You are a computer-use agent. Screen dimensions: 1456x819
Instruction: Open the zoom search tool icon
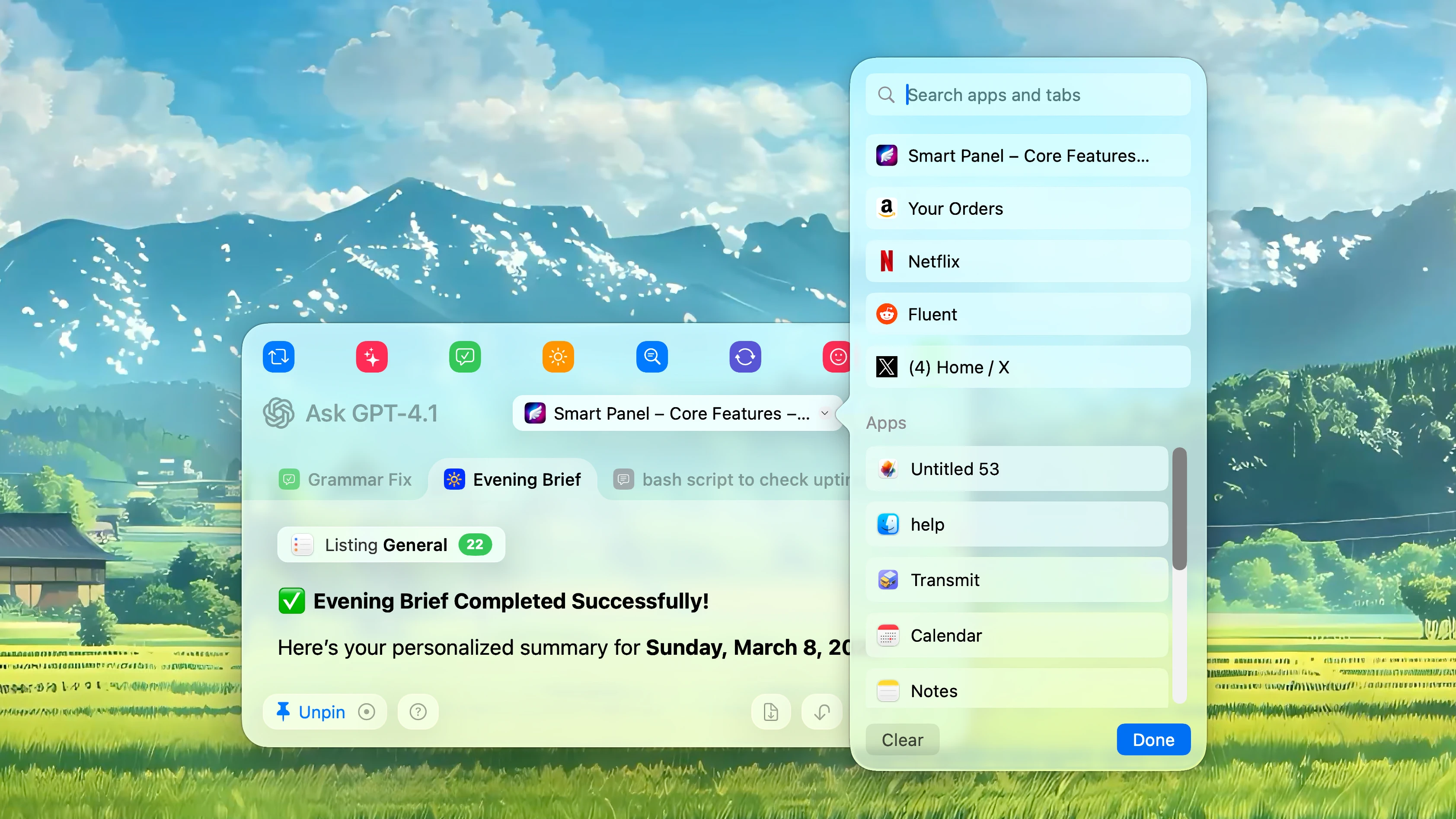click(x=651, y=357)
